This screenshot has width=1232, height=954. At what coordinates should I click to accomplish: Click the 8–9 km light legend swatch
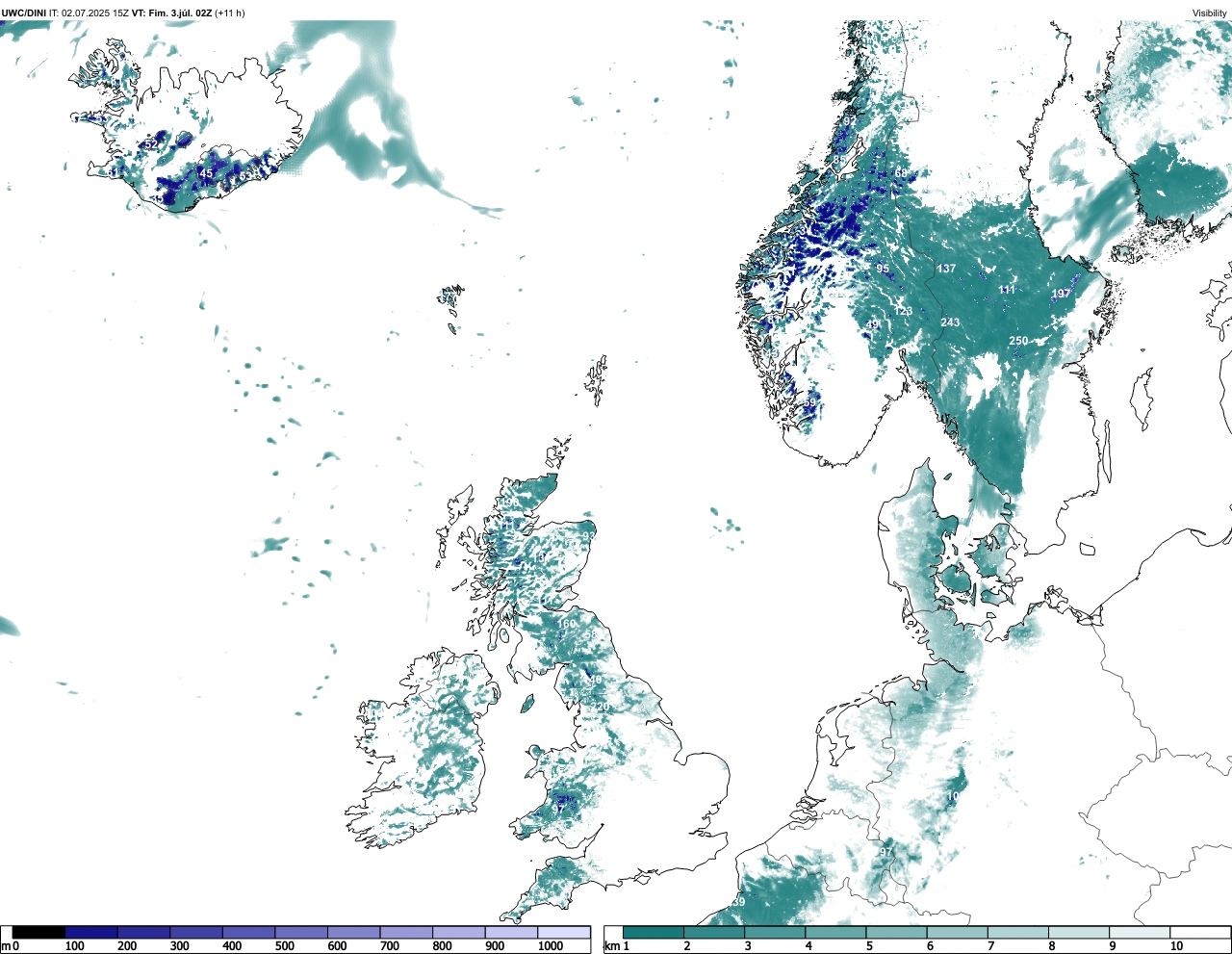tap(1078, 932)
